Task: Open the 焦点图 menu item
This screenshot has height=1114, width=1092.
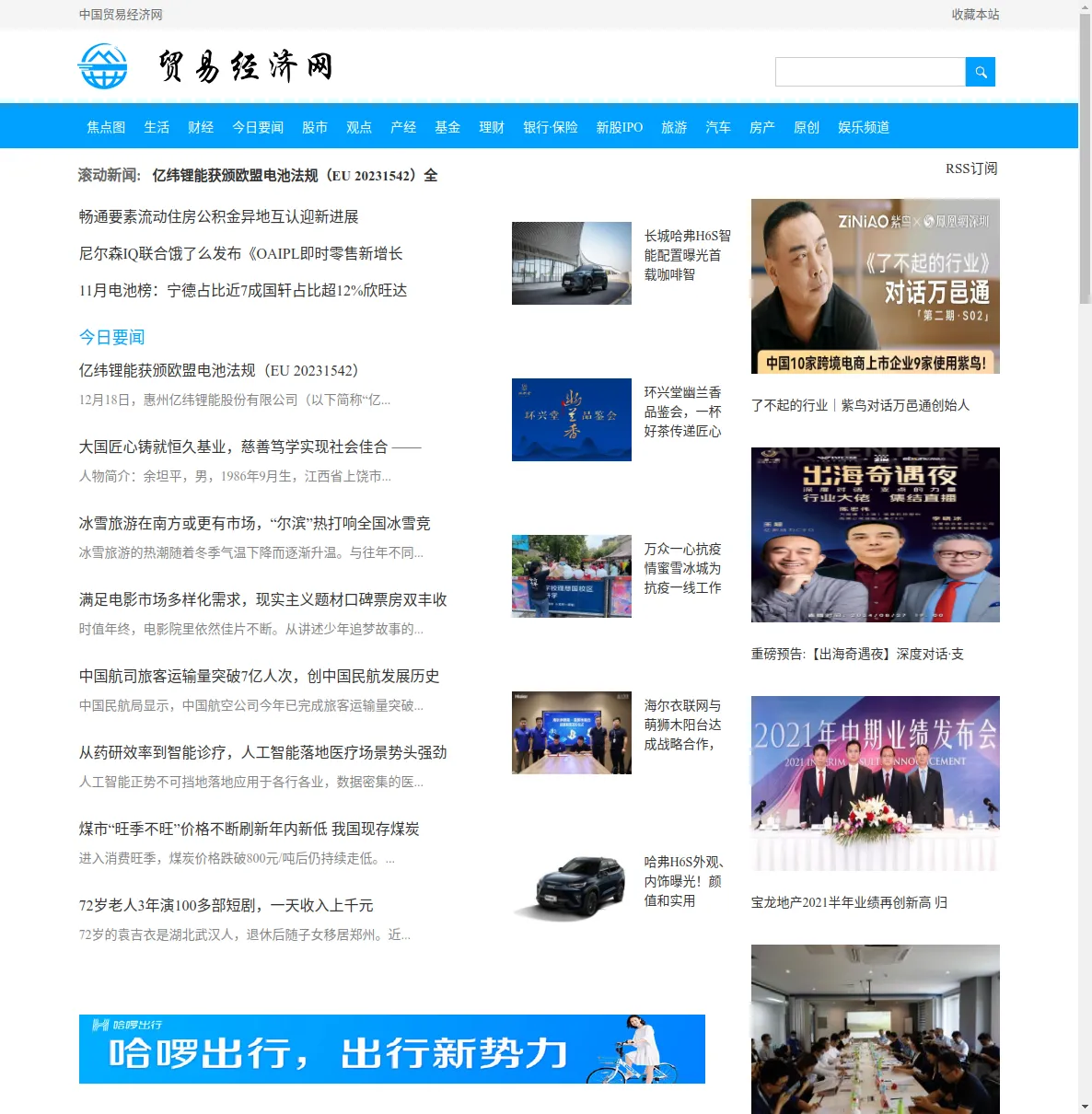Action: click(x=106, y=127)
